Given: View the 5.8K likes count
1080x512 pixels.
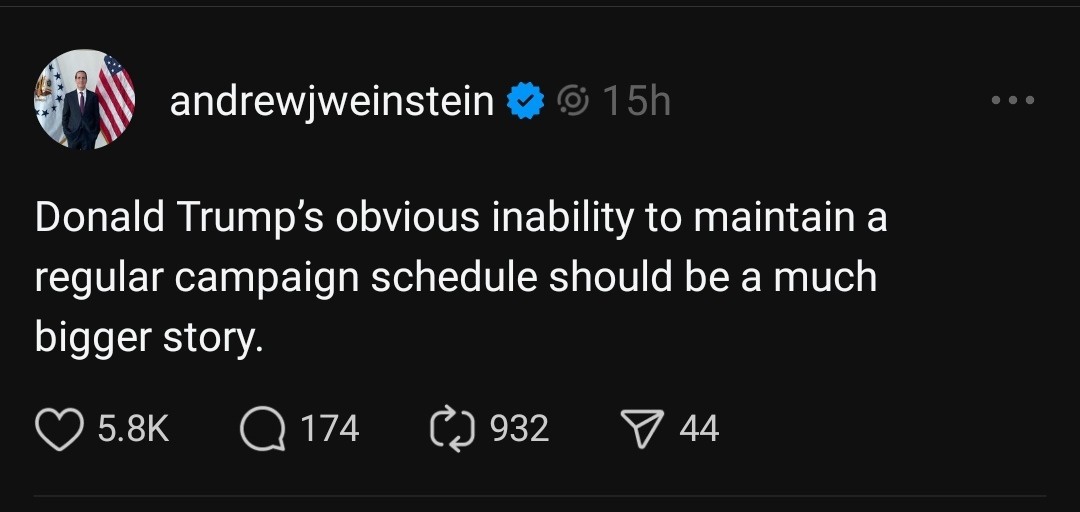Looking at the screenshot, I should point(135,429).
